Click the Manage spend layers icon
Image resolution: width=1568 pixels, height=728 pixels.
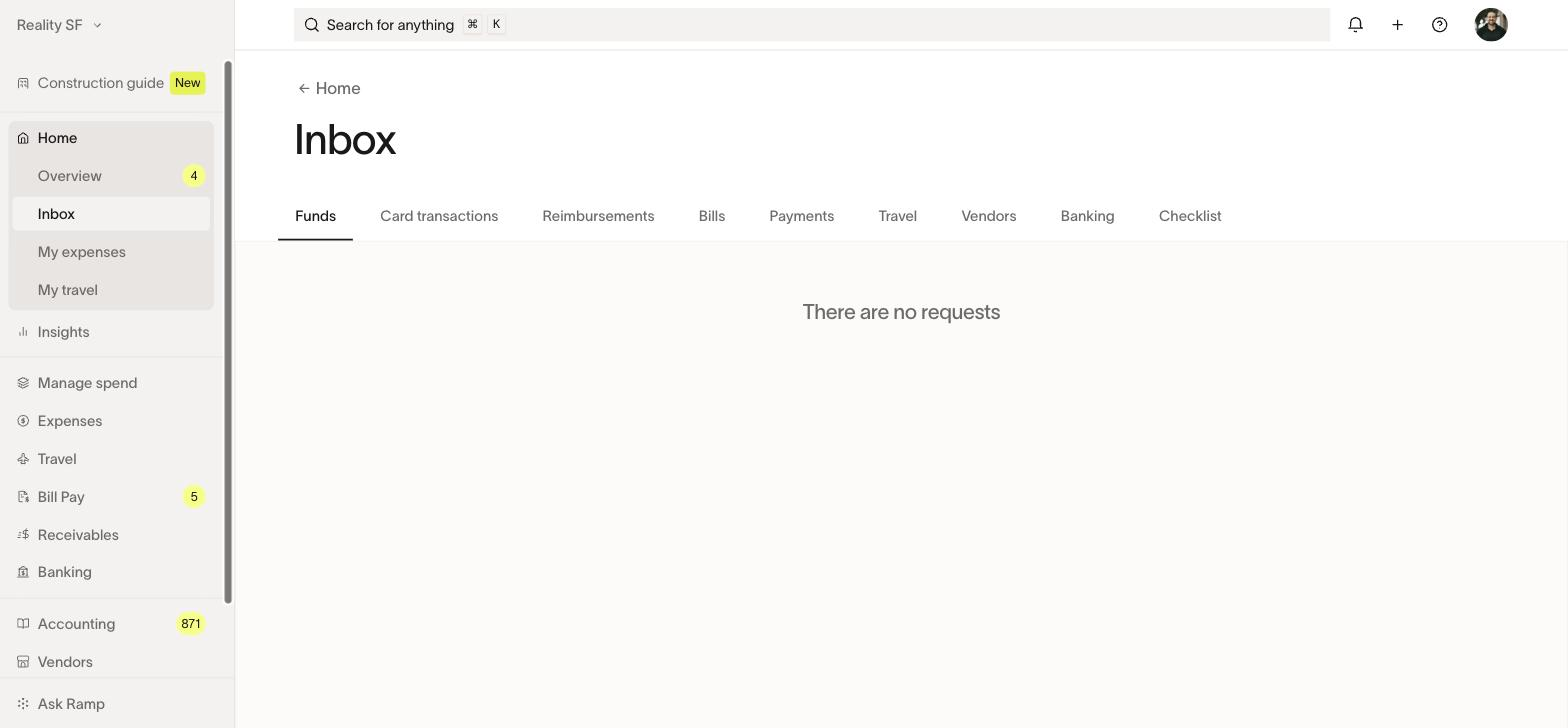tap(23, 383)
